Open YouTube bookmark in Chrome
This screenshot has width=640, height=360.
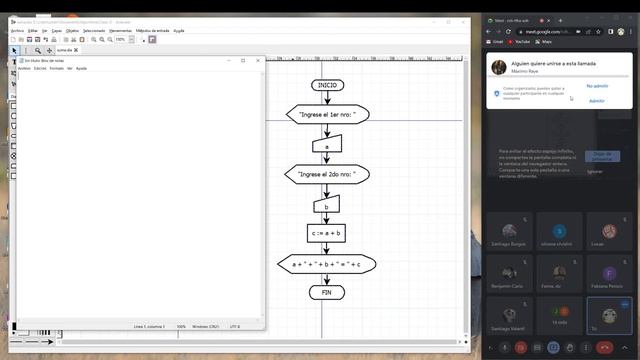[x=519, y=42]
